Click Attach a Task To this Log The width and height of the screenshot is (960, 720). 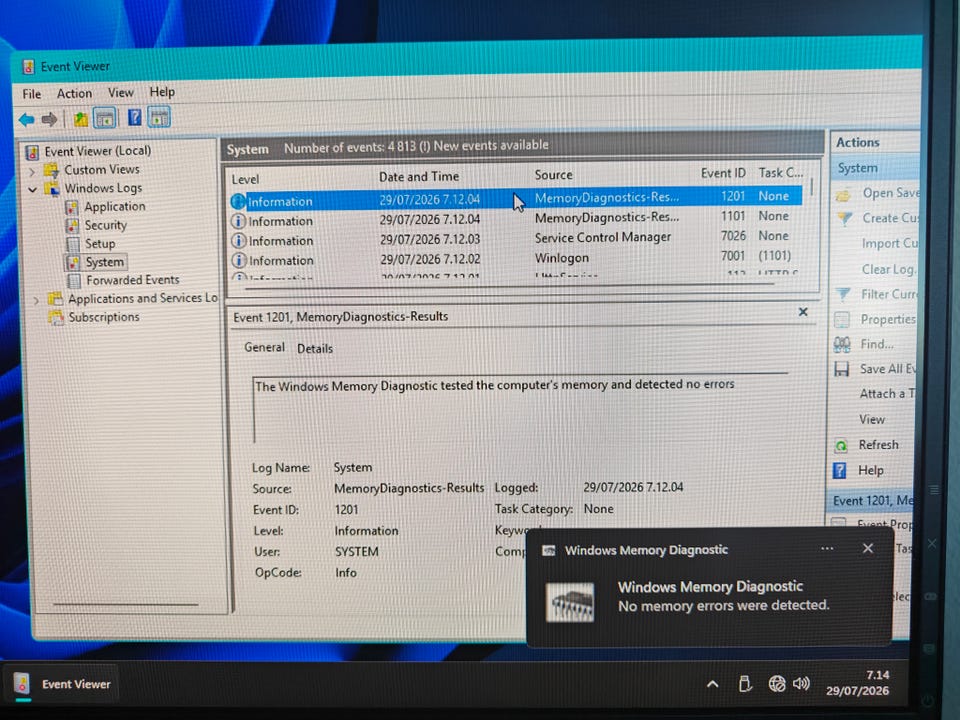pyautogui.click(x=887, y=394)
